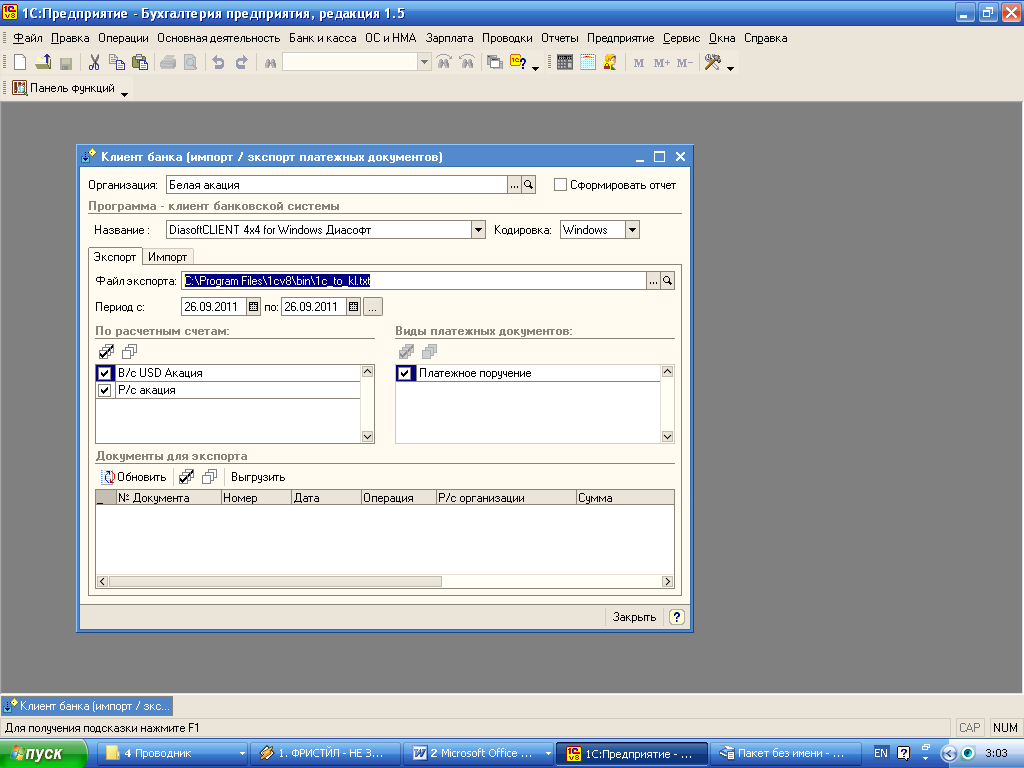Screen dimensions: 1024x768
Task: Toggle the Р/с акация checkbox
Action: click(x=104, y=390)
